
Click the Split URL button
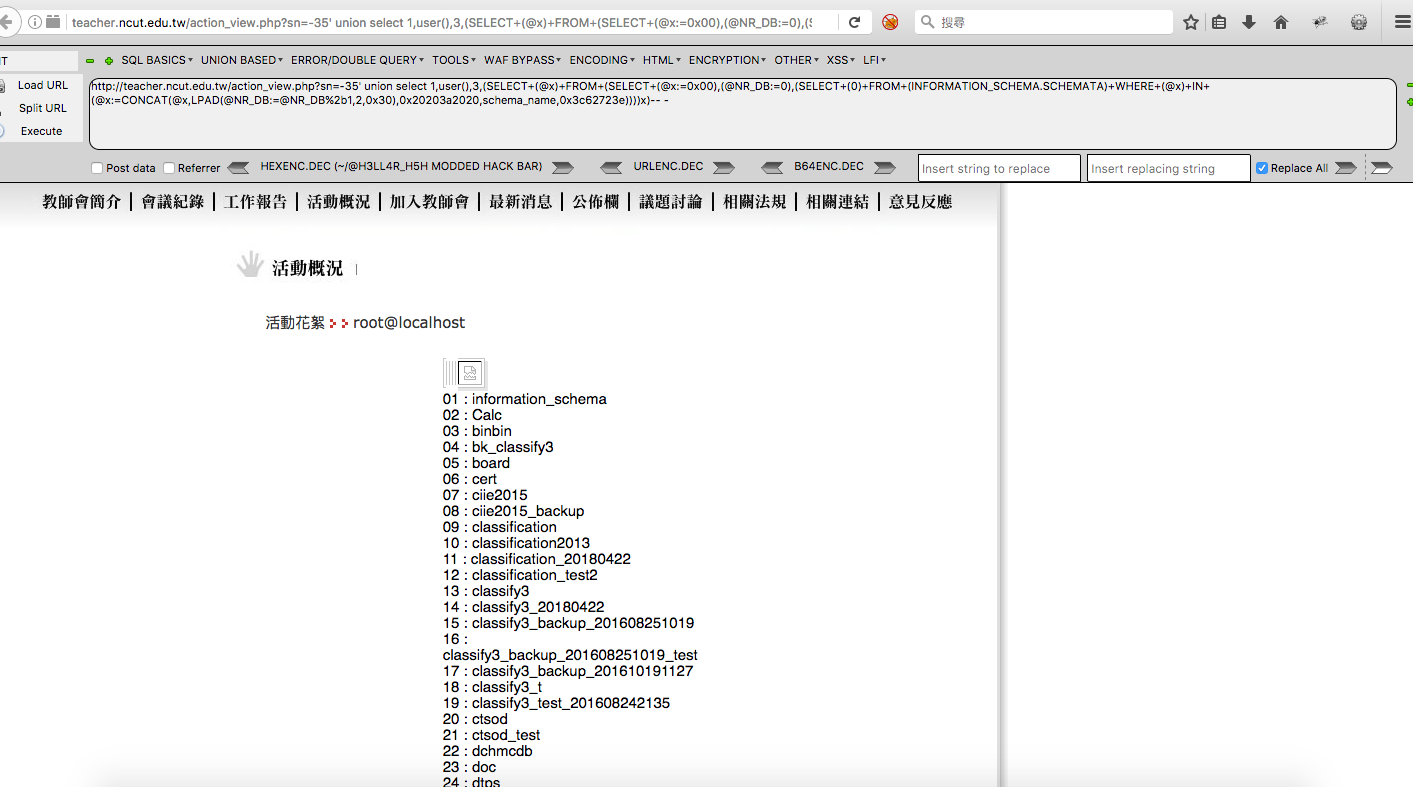click(42, 108)
